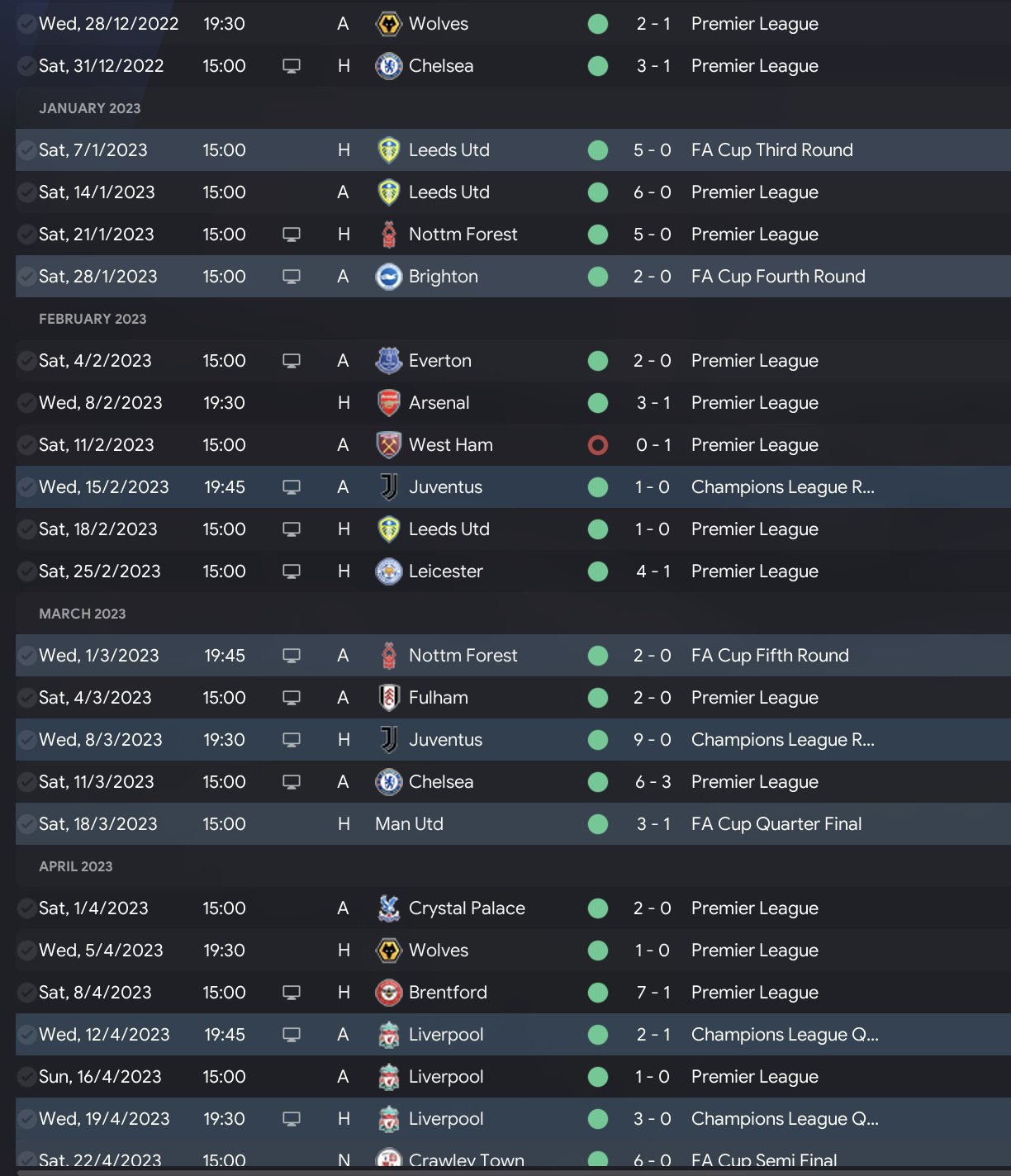This screenshot has width=1011, height=1176.
Task: Click the West Ham club crest
Action: (388, 445)
